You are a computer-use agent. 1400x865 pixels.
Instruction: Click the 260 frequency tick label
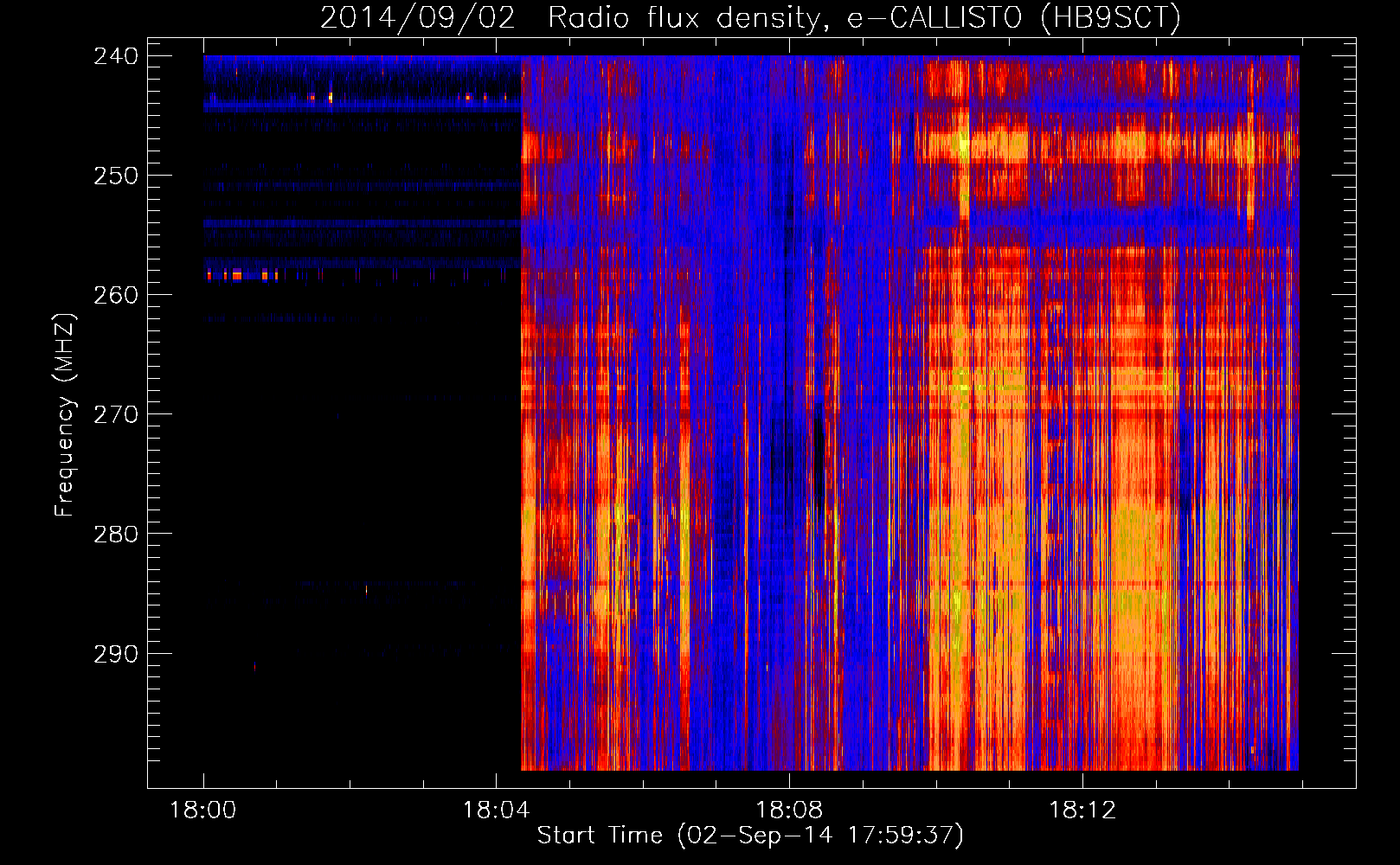click(116, 295)
